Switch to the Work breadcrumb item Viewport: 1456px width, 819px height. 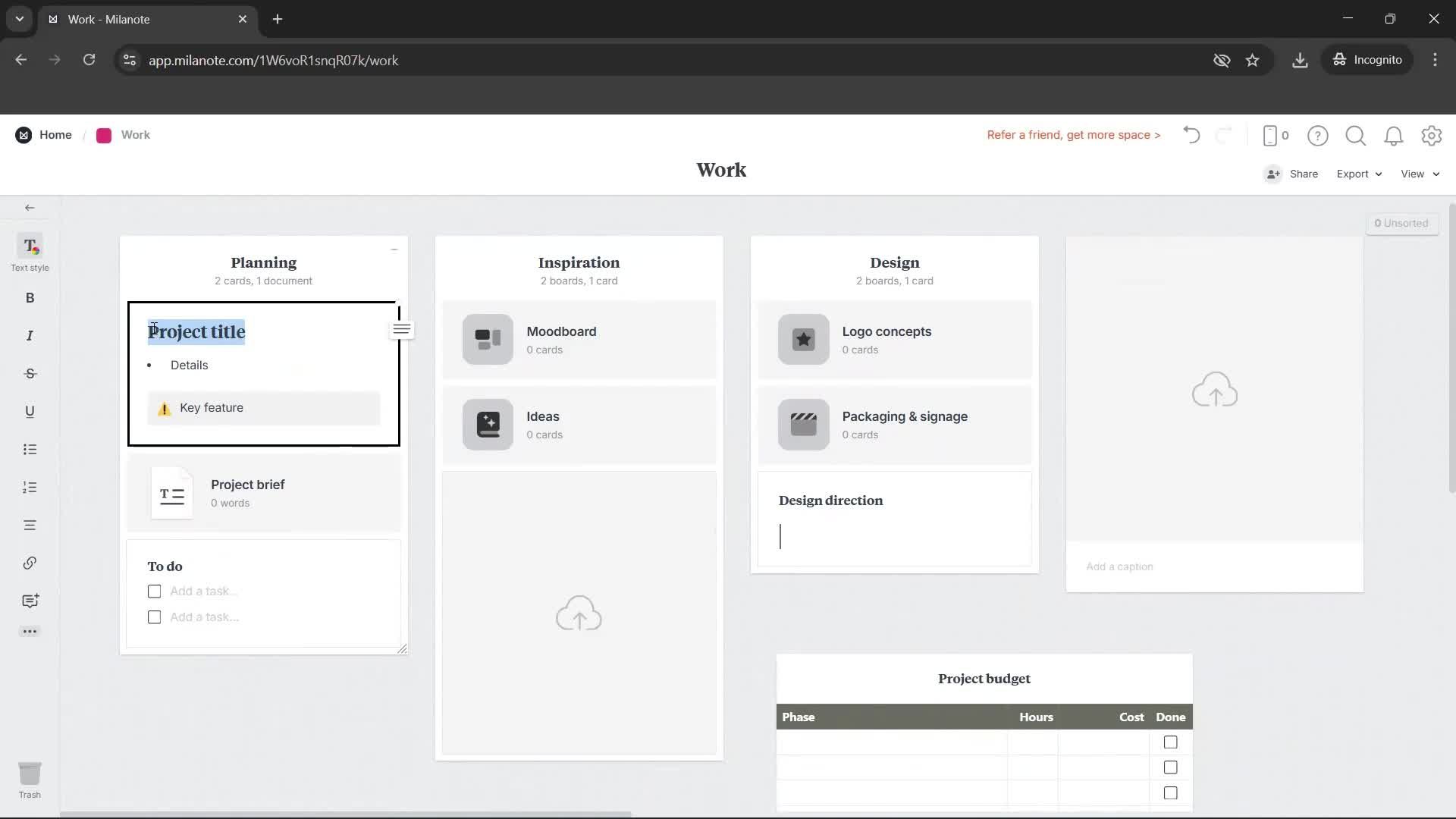pos(134,134)
